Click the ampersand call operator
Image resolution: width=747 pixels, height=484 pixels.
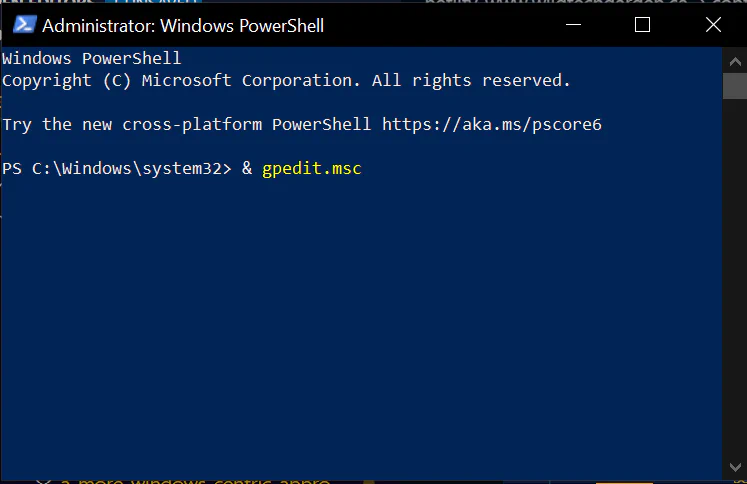pos(247,169)
